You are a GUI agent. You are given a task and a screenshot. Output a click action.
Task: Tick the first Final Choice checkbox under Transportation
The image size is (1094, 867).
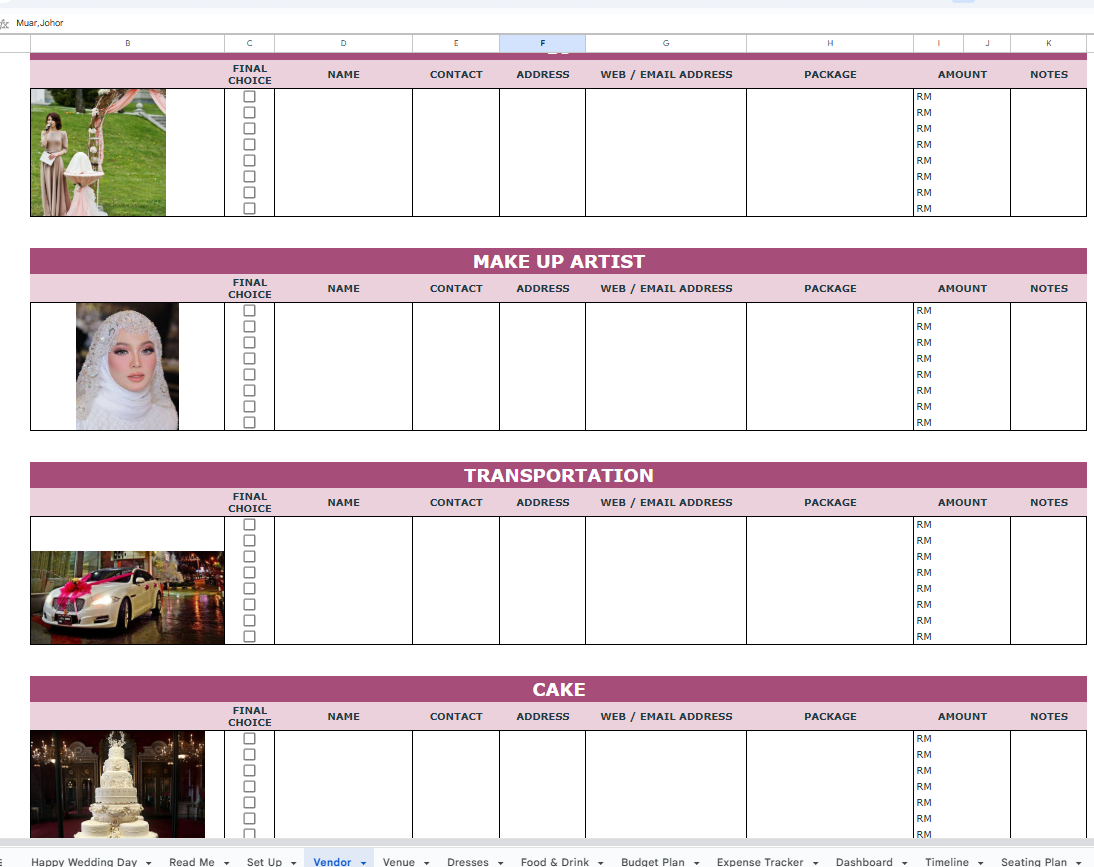point(249,525)
